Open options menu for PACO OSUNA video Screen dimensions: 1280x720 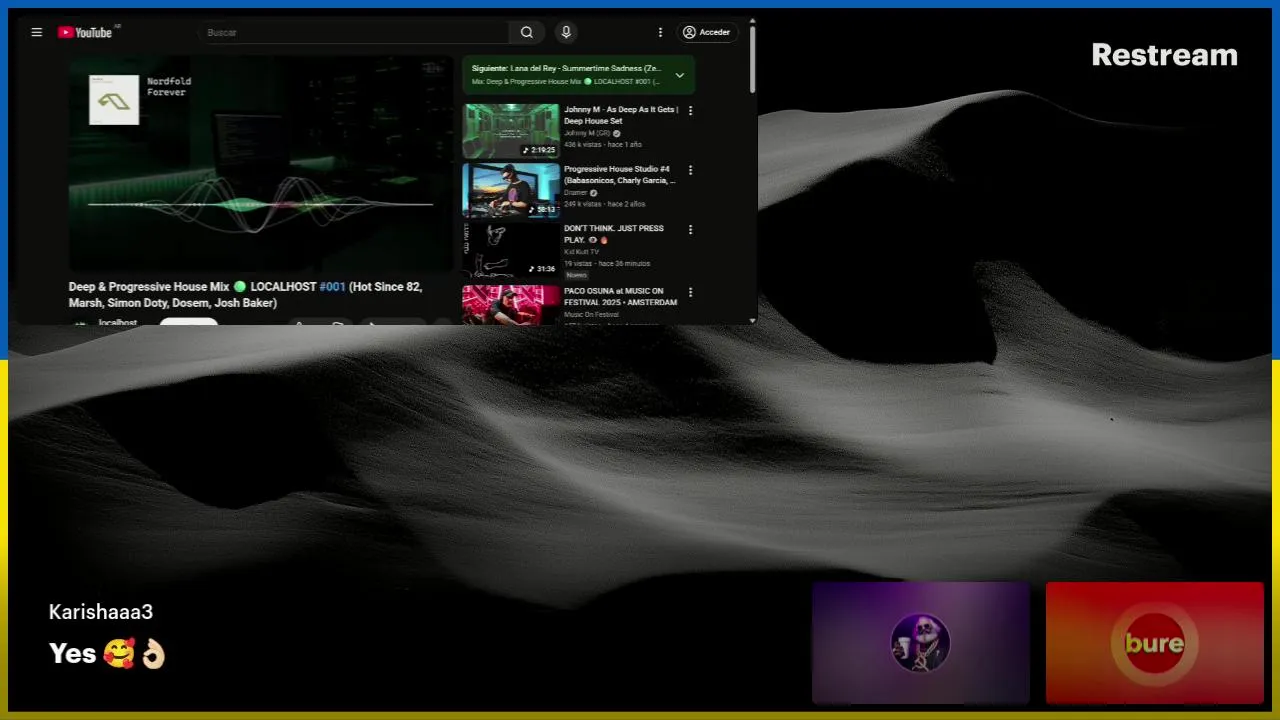(x=690, y=292)
